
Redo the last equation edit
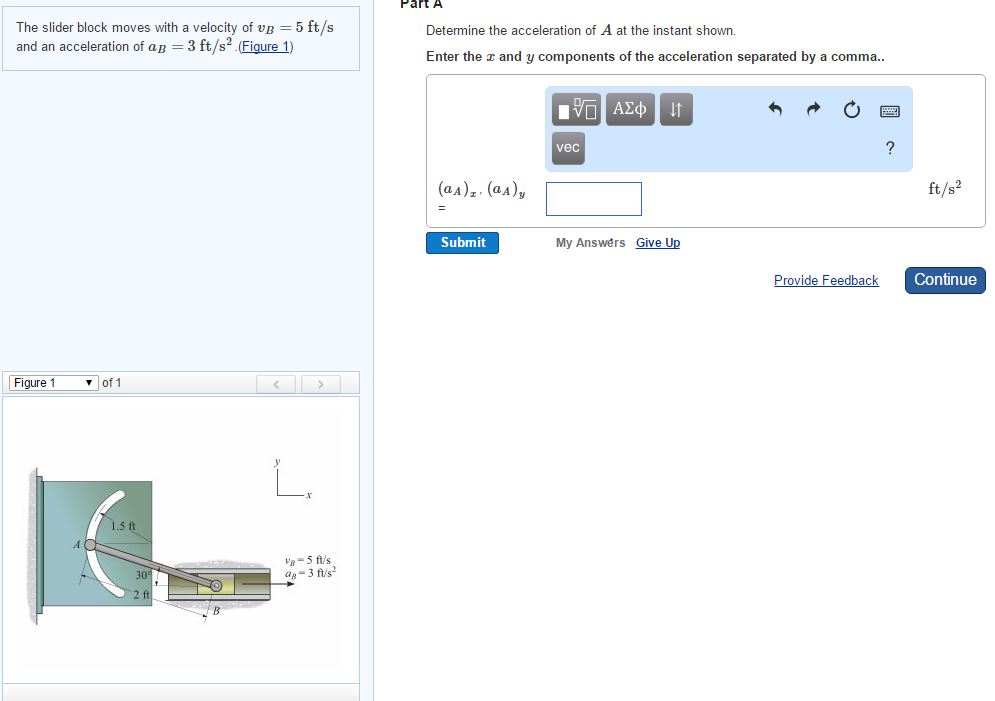(812, 110)
